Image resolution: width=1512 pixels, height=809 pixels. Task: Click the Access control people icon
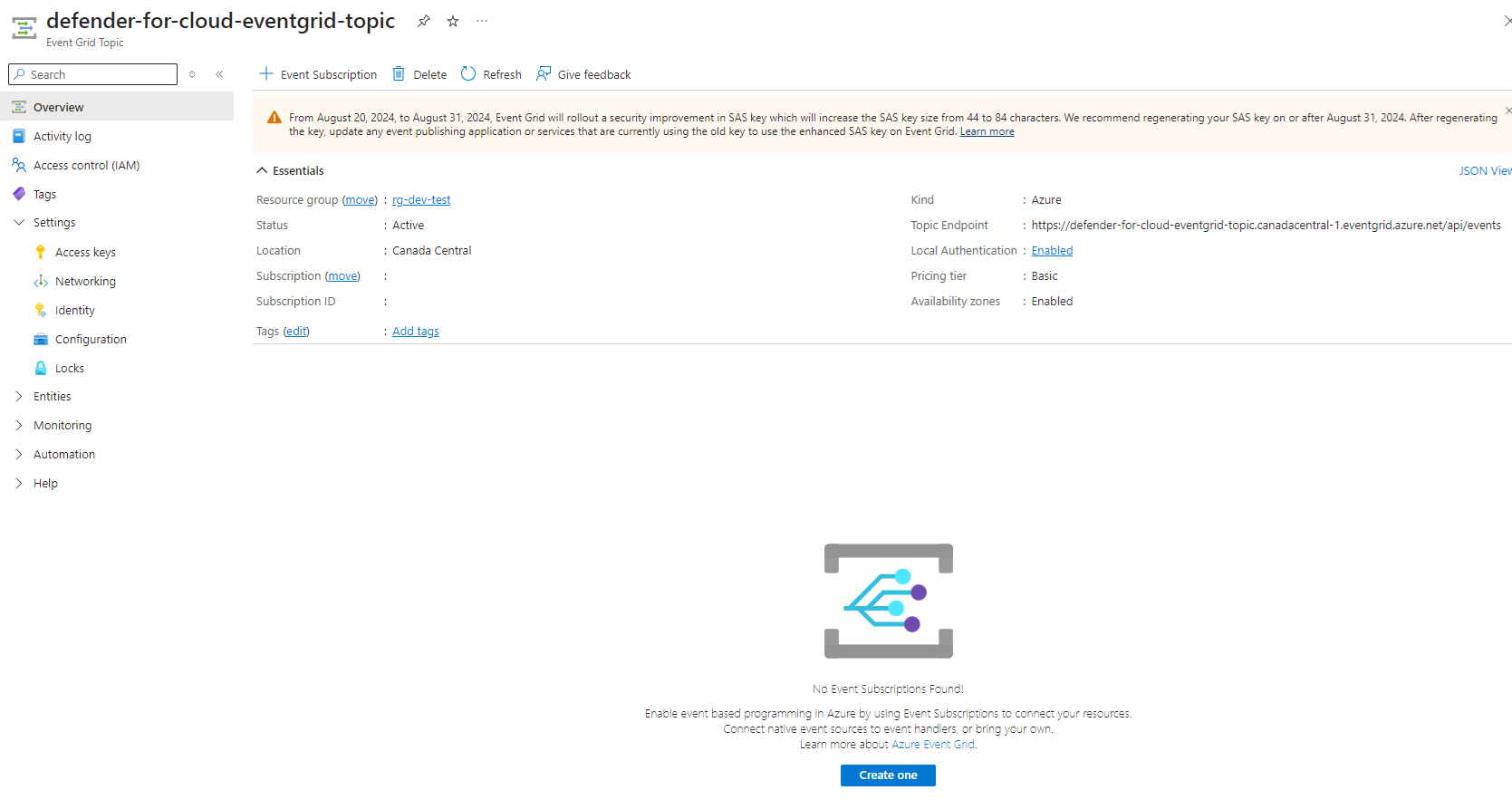click(19, 165)
